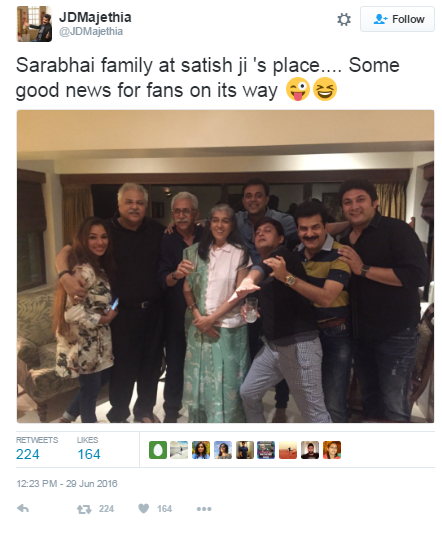Click the third liker avatar thumbnail
This screenshot has height=535, width=442.
tap(201, 450)
